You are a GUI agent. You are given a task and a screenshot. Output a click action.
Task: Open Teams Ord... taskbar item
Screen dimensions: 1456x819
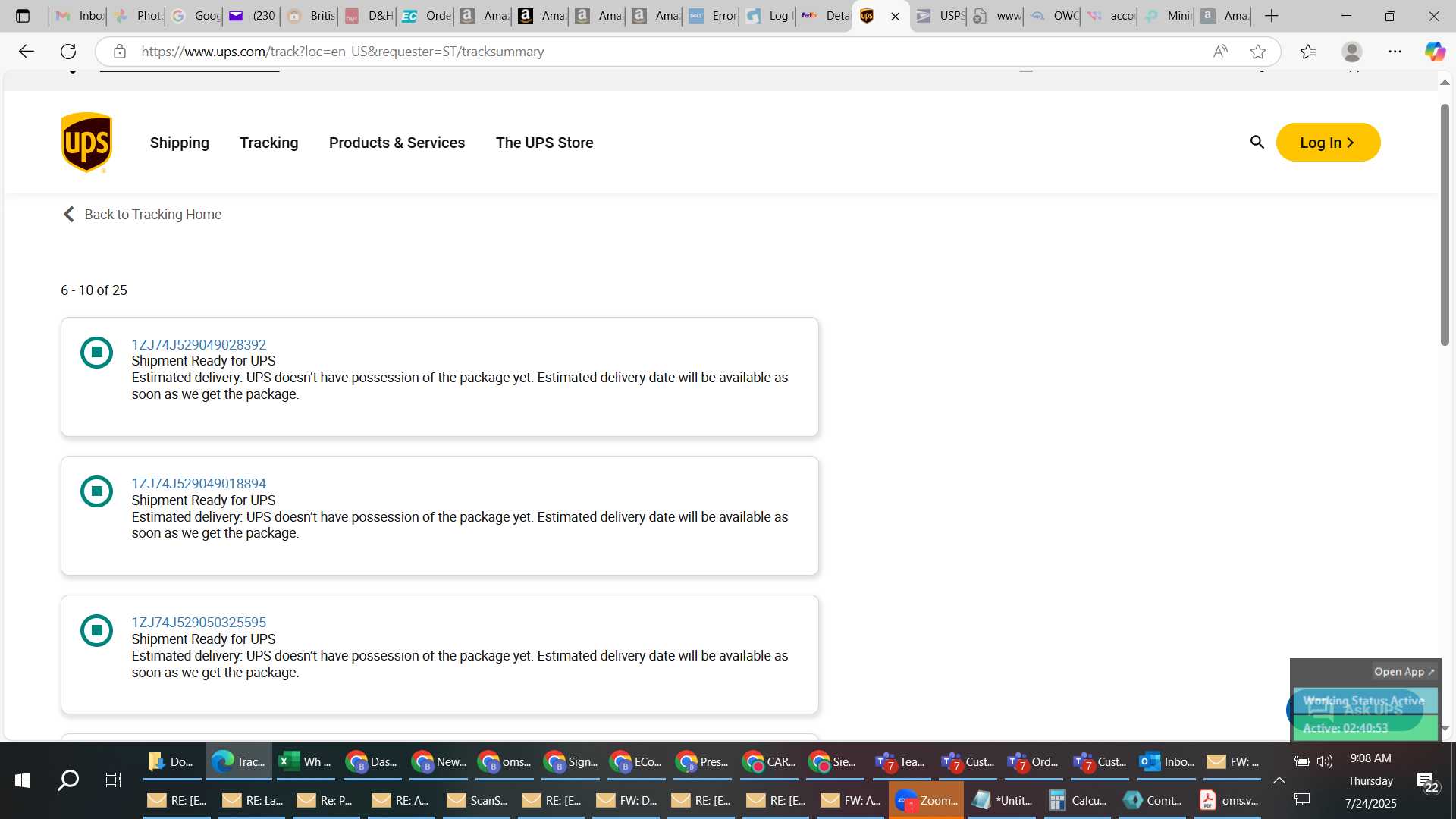click(x=1034, y=761)
